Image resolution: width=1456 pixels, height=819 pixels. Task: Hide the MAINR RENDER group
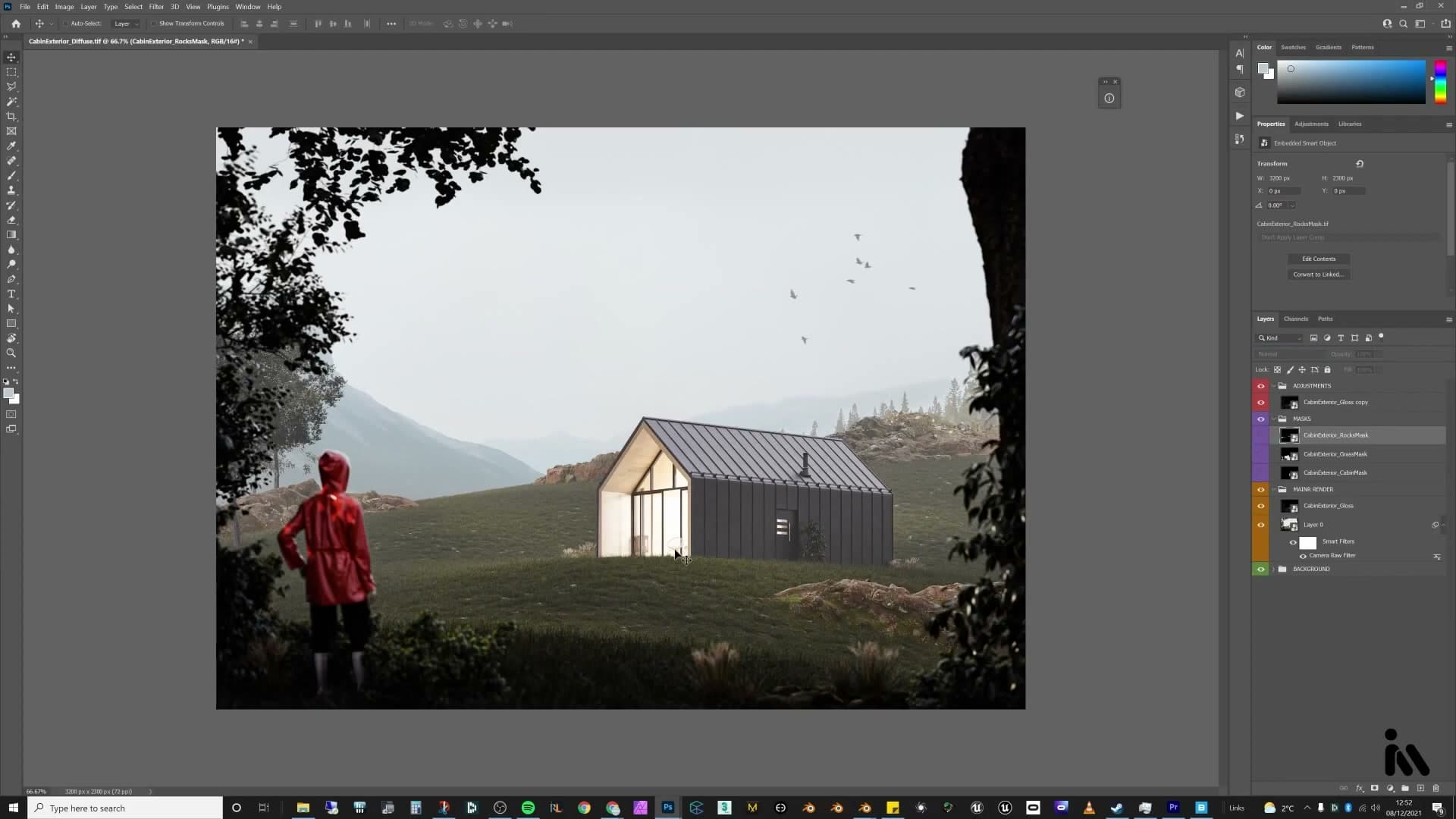tap(1261, 490)
